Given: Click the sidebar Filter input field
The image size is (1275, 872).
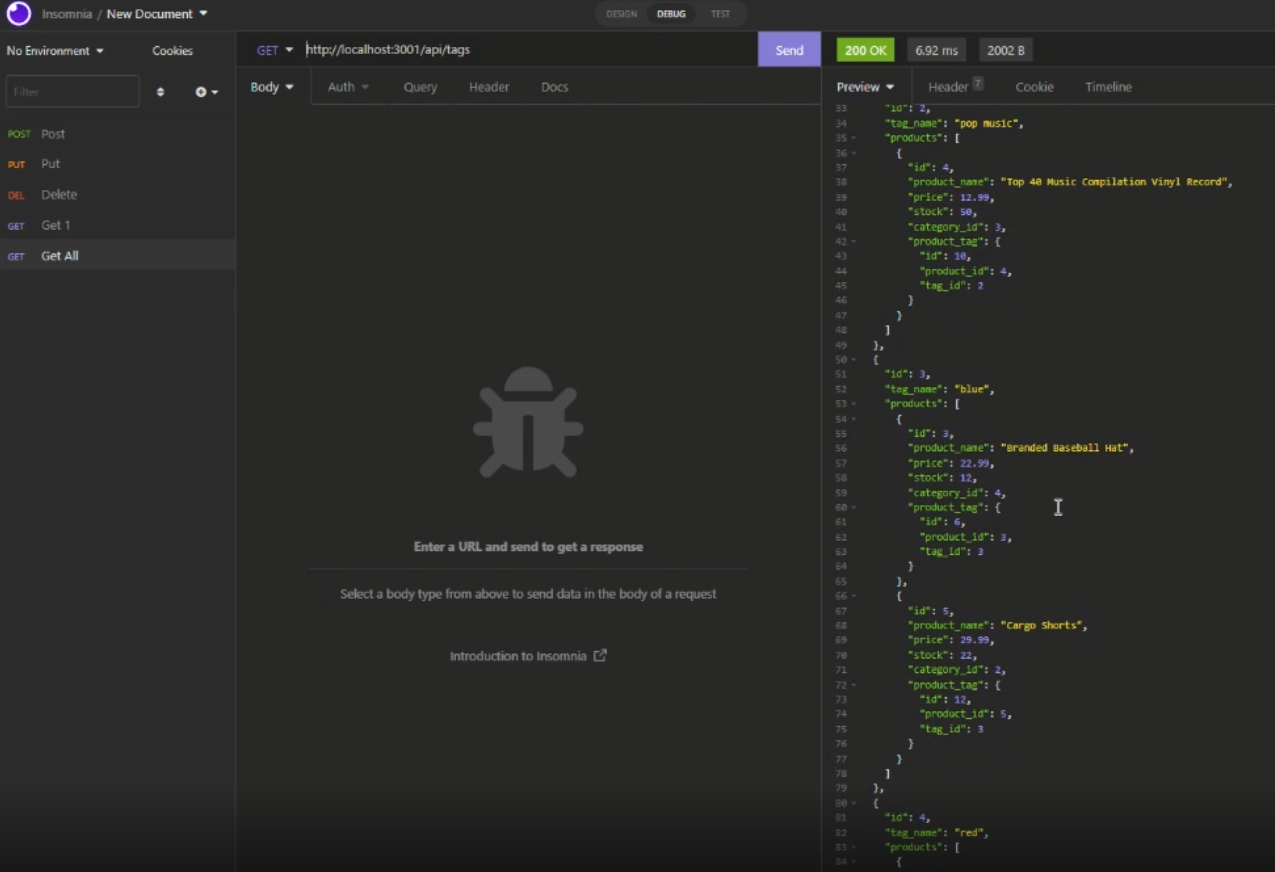Looking at the screenshot, I should pos(73,91).
